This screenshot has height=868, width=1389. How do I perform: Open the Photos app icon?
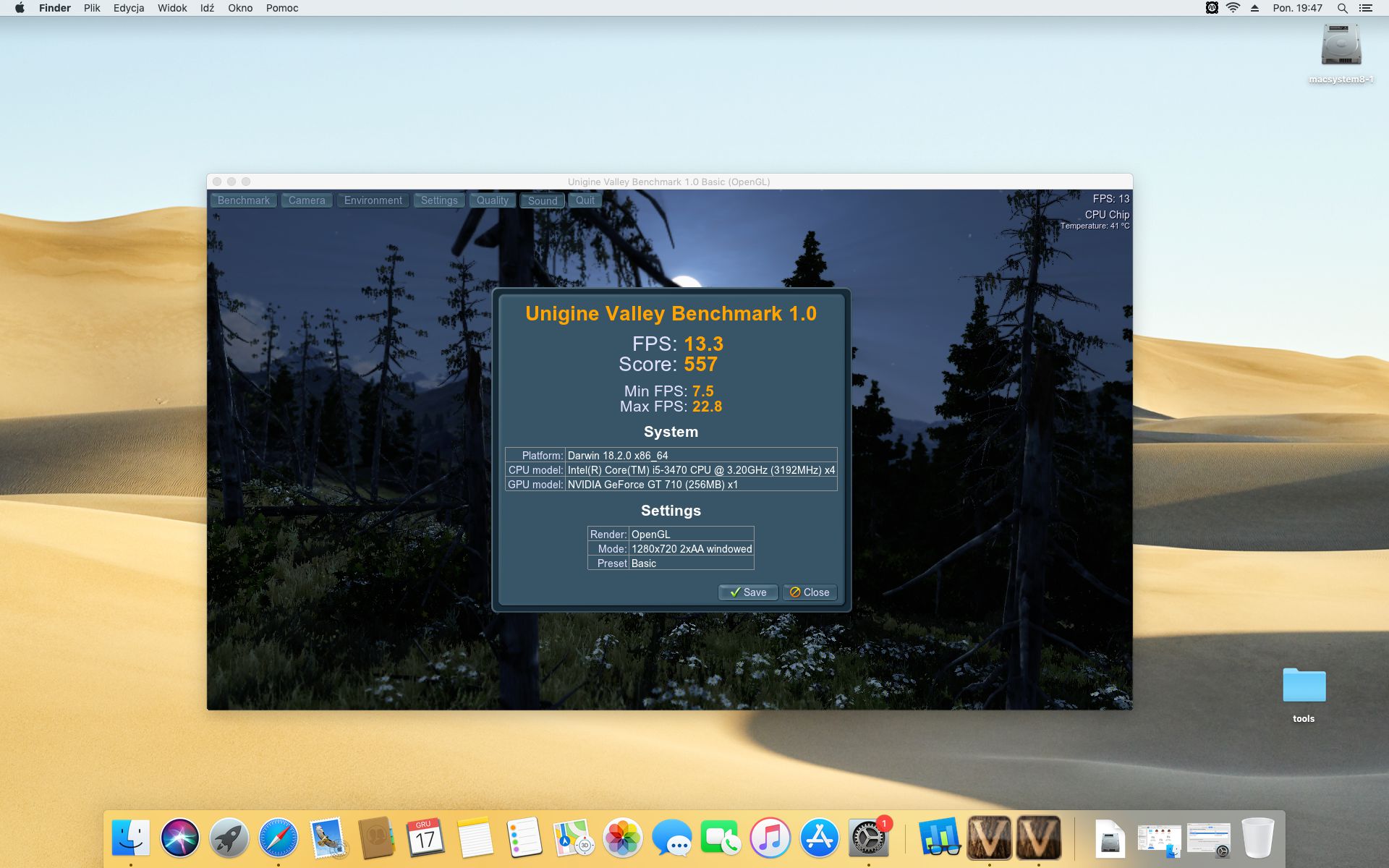[622, 838]
